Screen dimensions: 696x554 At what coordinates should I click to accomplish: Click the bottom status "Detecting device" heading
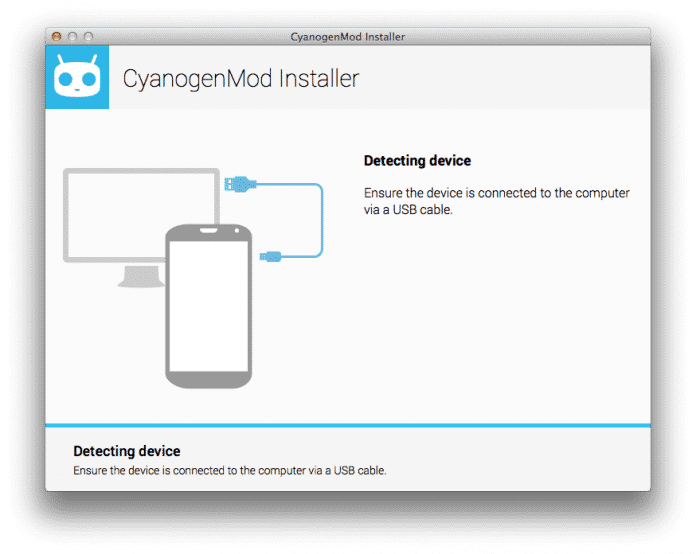tap(127, 451)
